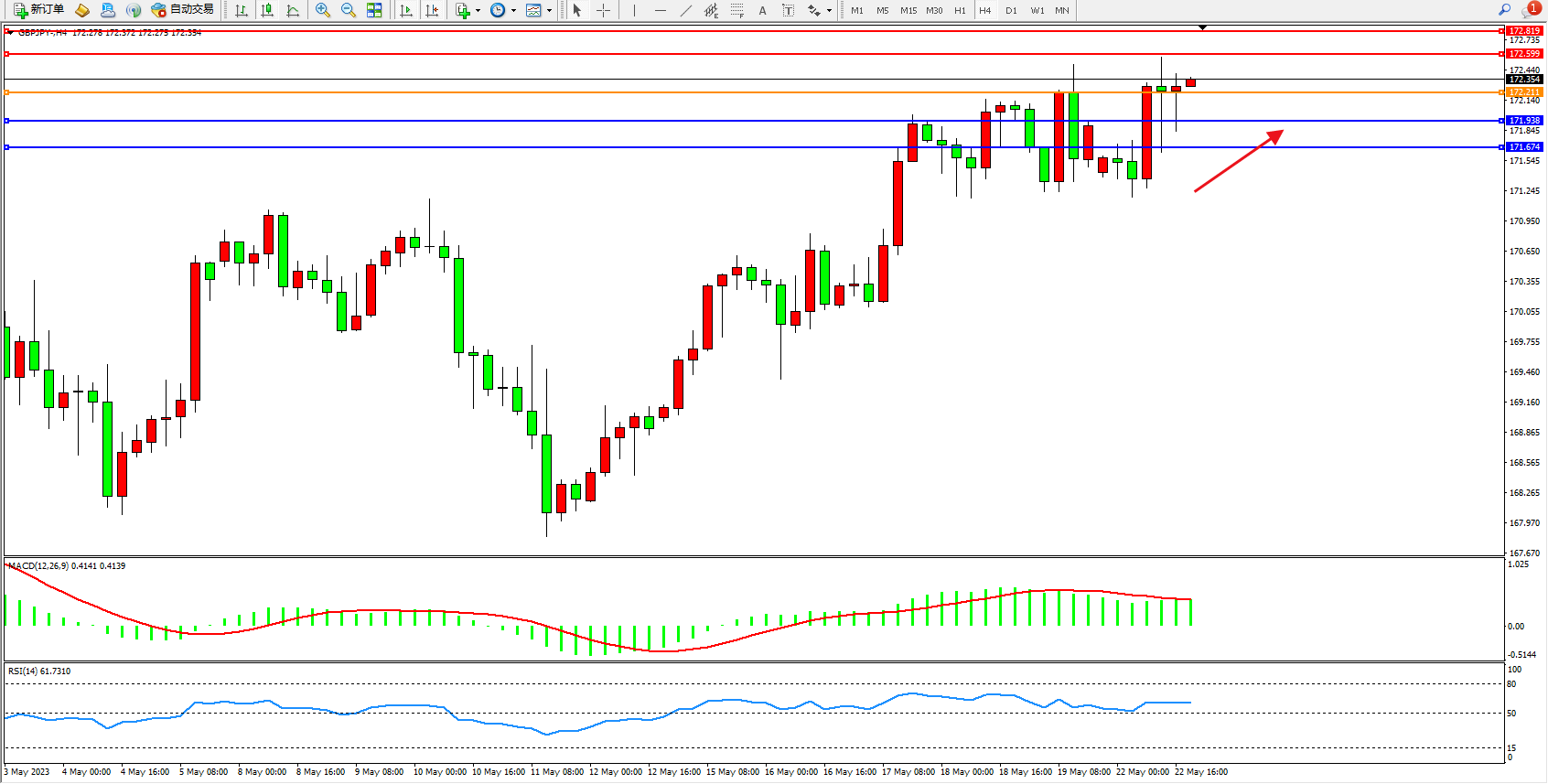Click the New Order (新订单) button

38,10
